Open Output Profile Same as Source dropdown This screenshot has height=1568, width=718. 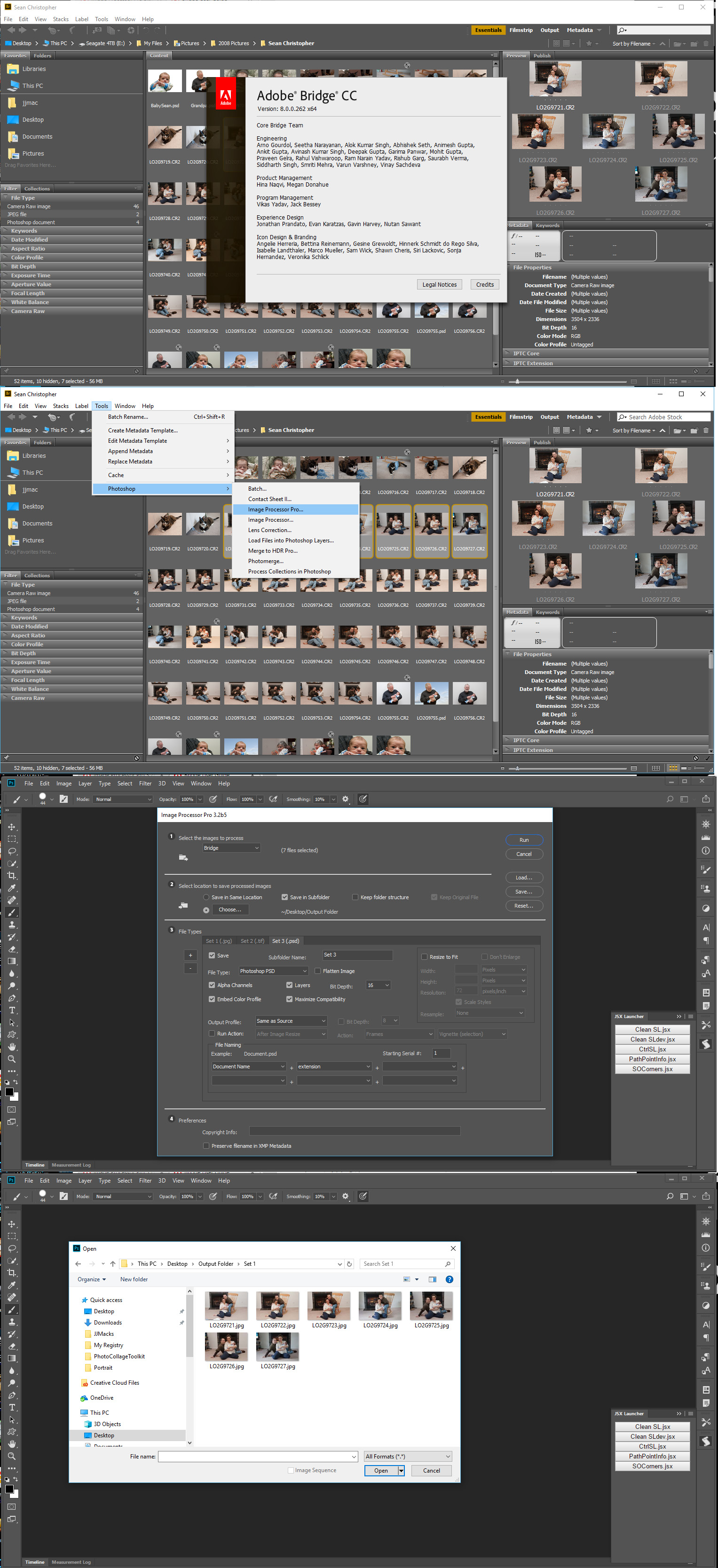point(291,1021)
